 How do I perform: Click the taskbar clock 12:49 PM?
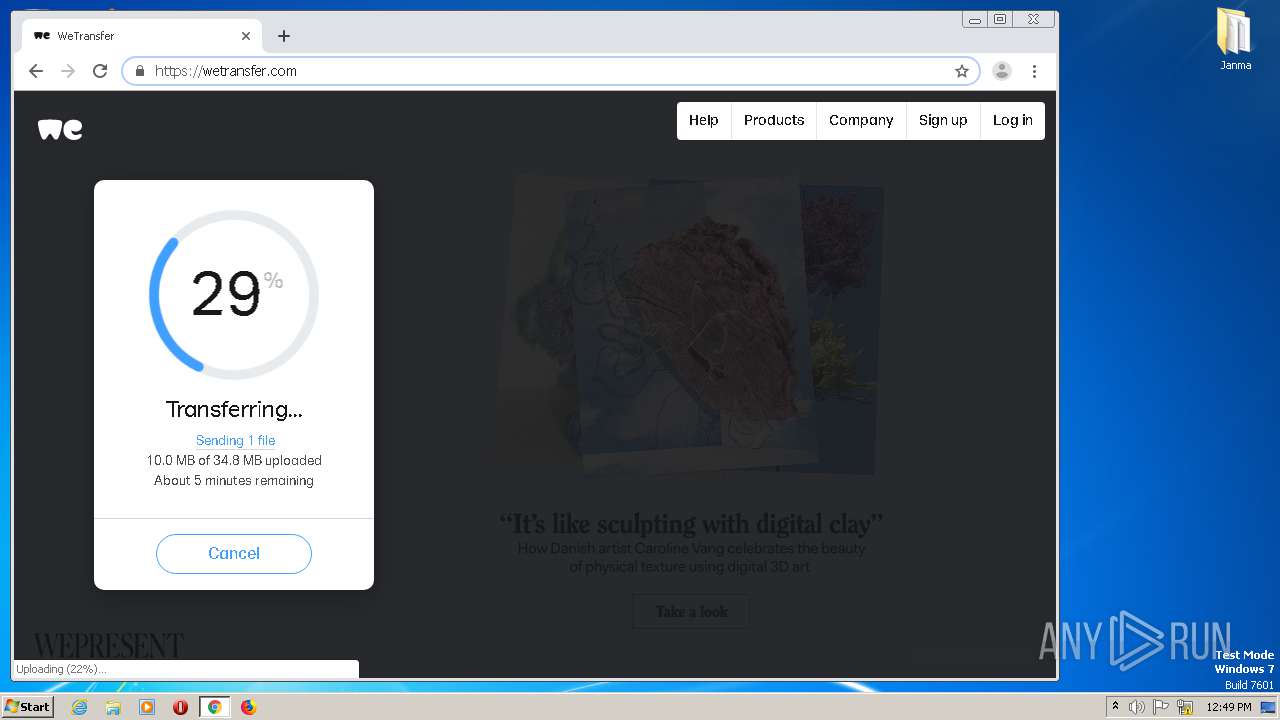[x=1229, y=707]
